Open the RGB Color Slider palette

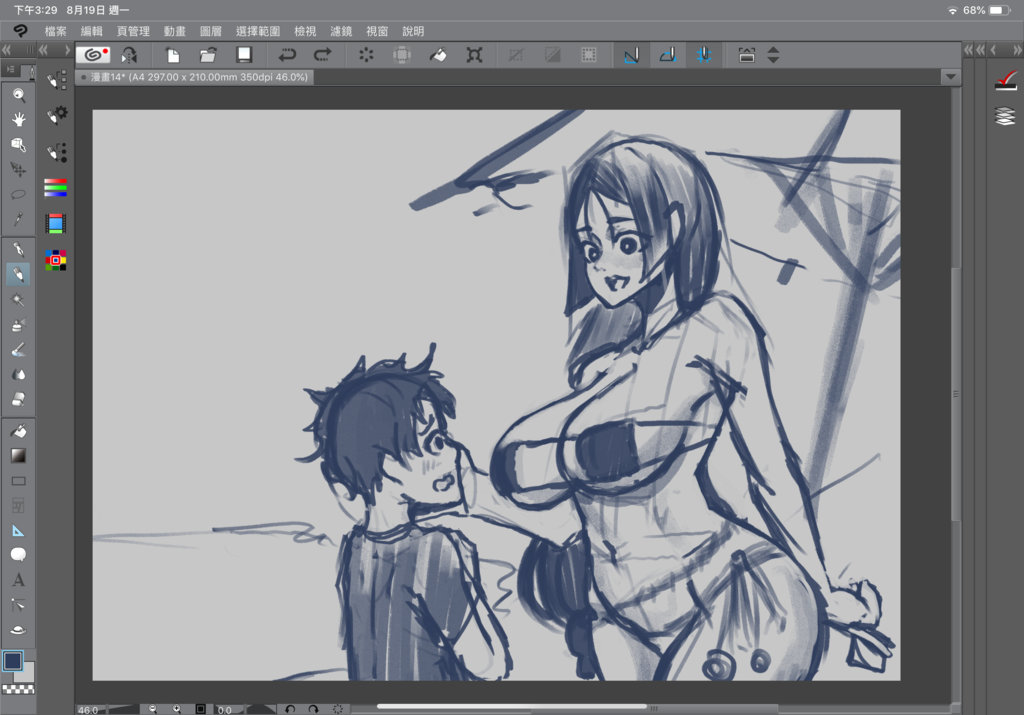[x=56, y=187]
